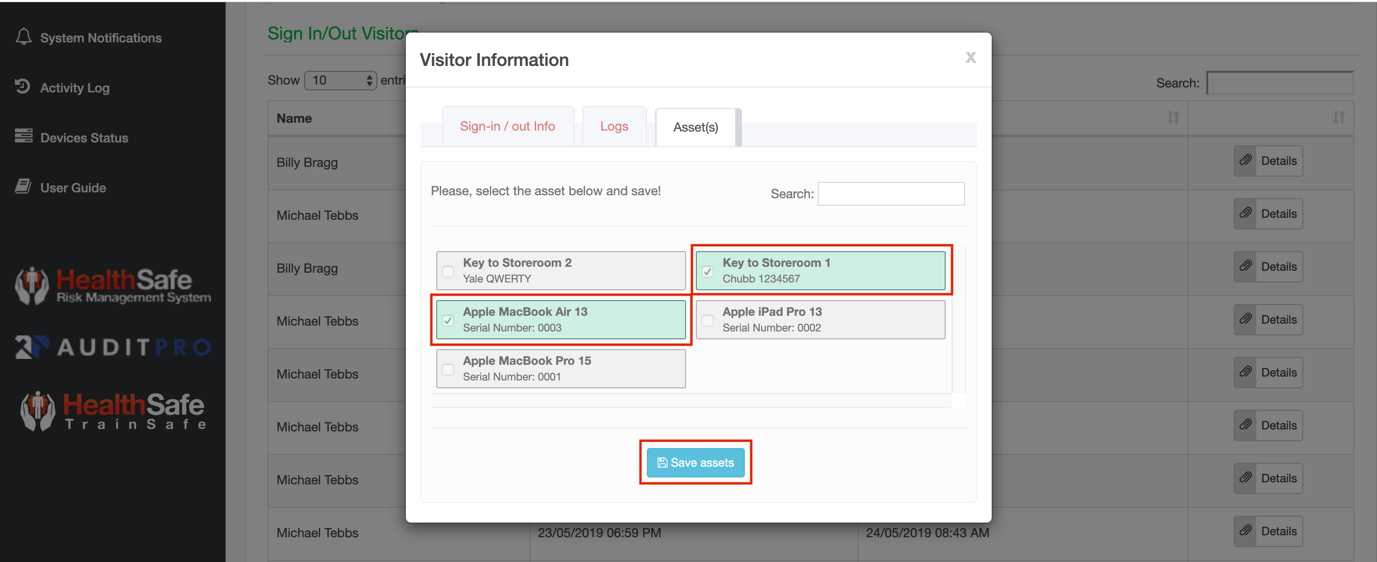Viewport: 1377px width, 562px height.
Task: Open the AuditPro logo link
Action: 113,347
